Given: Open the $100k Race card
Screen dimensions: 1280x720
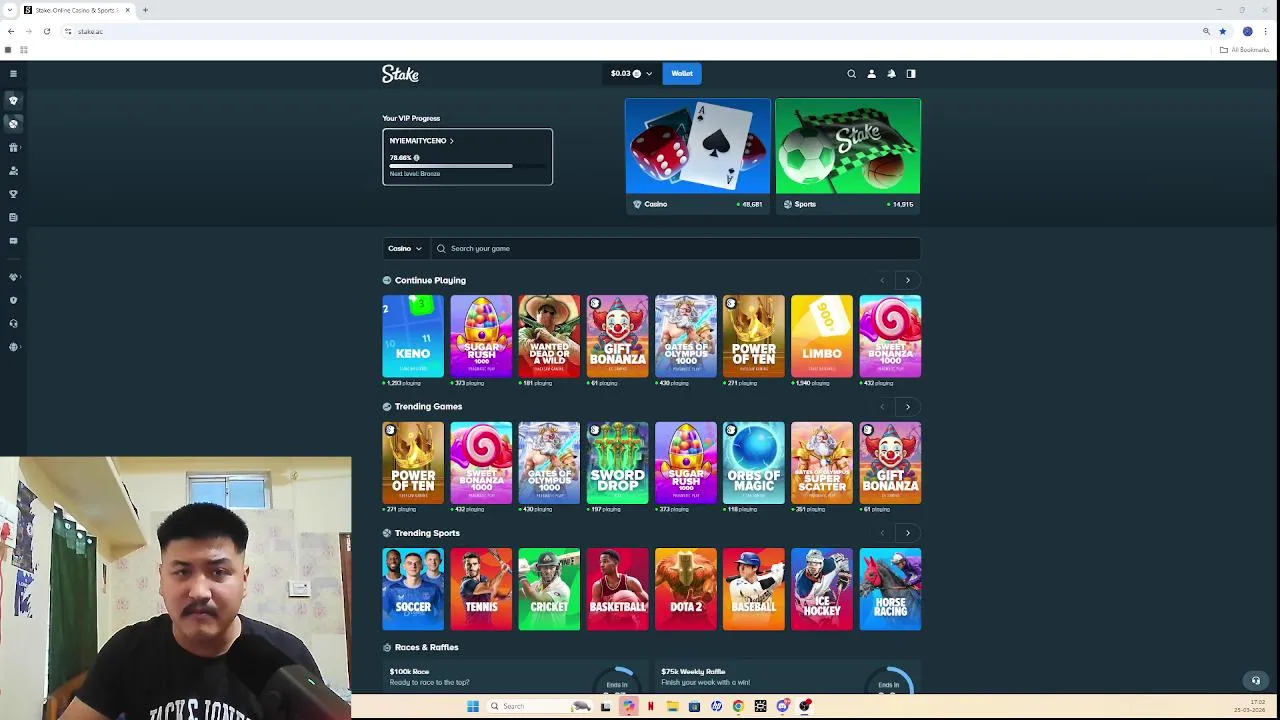Looking at the screenshot, I should (x=515, y=677).
